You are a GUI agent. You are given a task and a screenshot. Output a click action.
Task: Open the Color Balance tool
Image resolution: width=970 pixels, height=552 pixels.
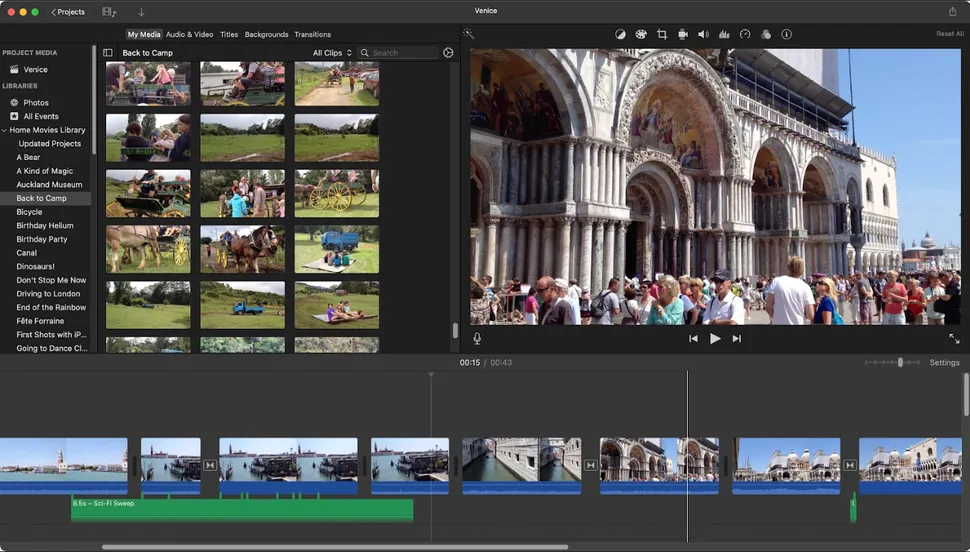[620, 34]
